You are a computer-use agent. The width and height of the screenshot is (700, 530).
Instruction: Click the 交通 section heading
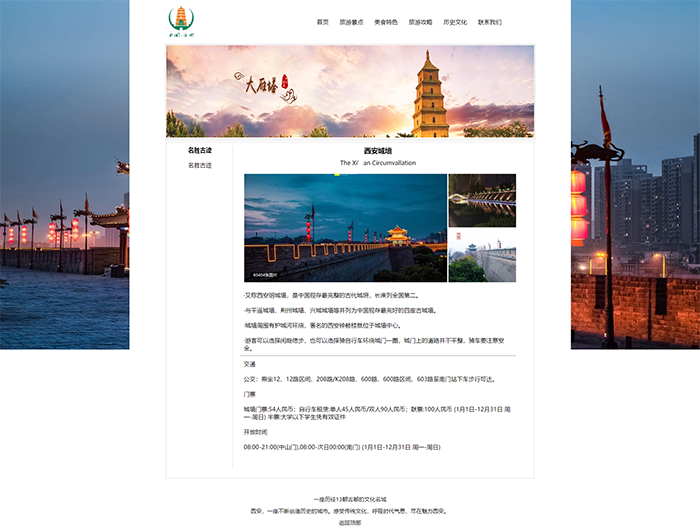(x=250, y=364)
